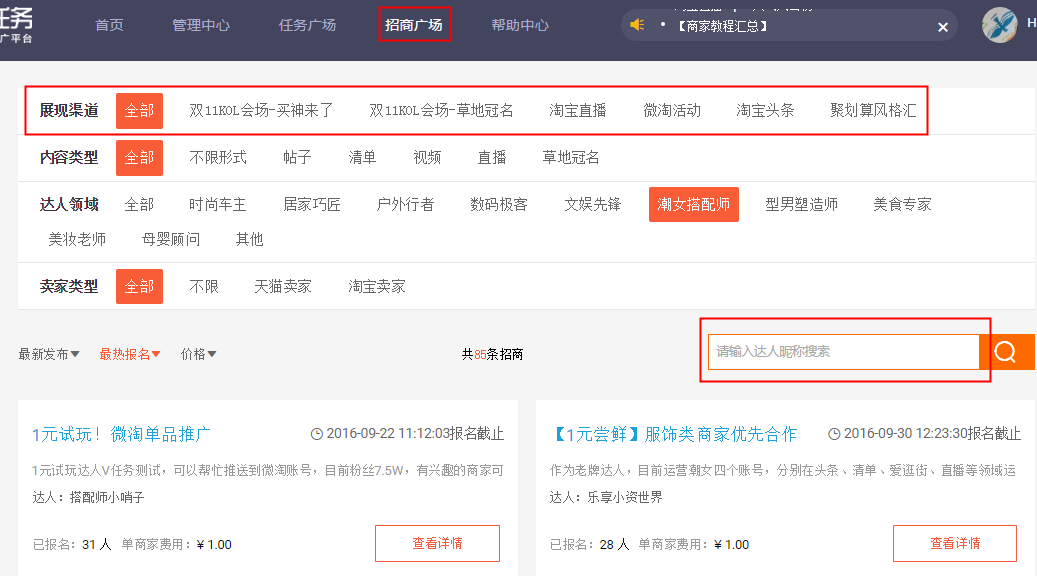
Task: Open the 招商广场 navigation tab
Action: [414, 25]
